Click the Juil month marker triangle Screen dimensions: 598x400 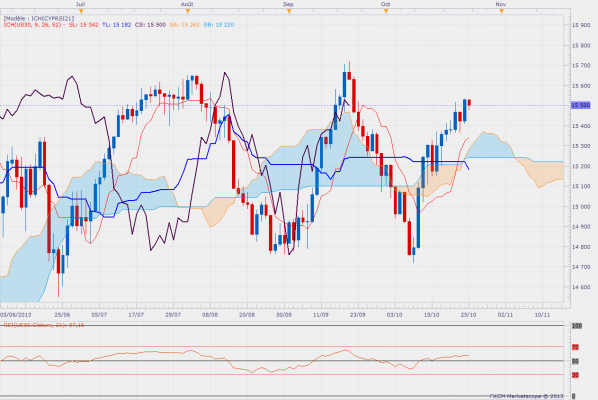(81, 11)
